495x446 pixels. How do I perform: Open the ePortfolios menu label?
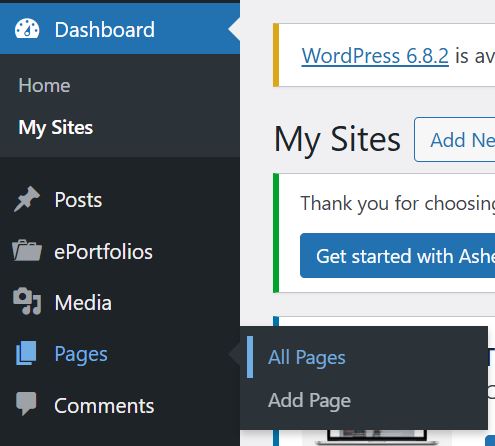tap(103, 252)
